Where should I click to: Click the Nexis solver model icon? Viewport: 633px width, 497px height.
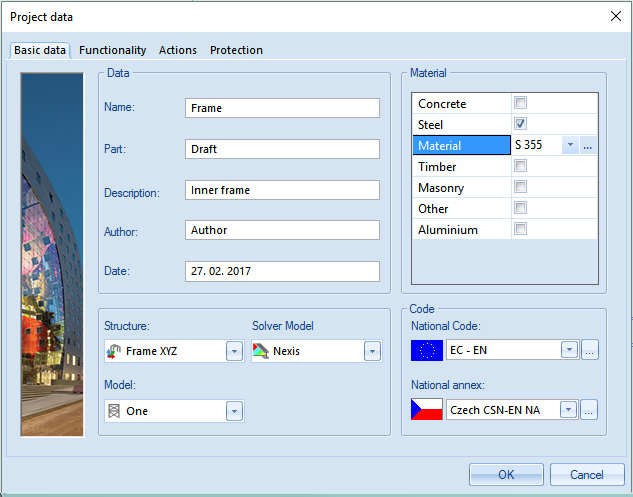[x=261, y=351]
